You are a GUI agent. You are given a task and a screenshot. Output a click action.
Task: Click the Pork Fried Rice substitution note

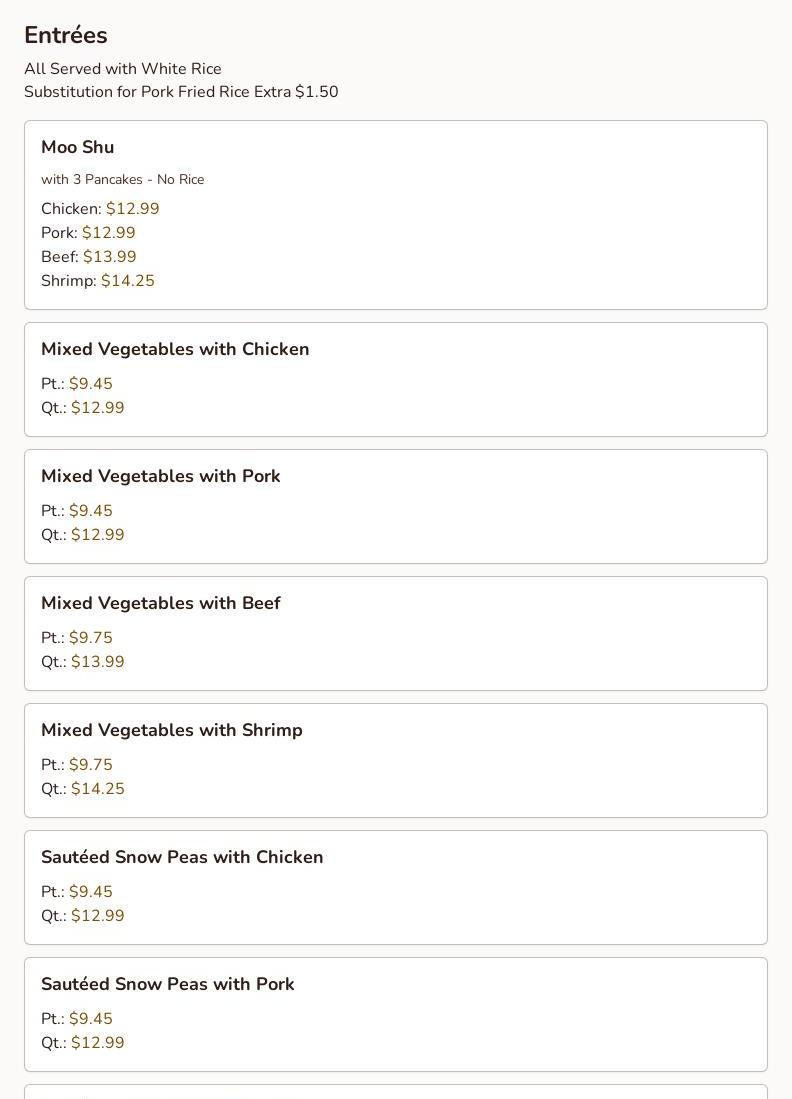click(x=181, y=92)
